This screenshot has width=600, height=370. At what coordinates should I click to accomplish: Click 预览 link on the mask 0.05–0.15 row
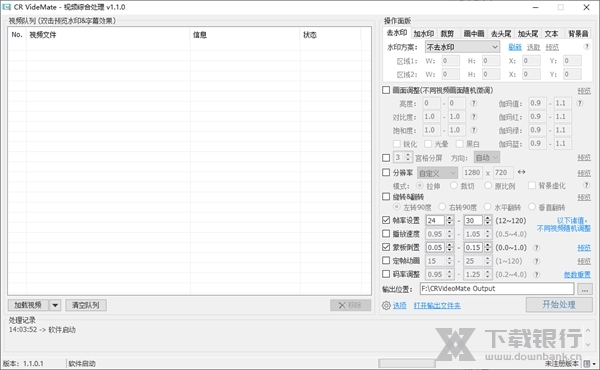(x=584, y=248)
